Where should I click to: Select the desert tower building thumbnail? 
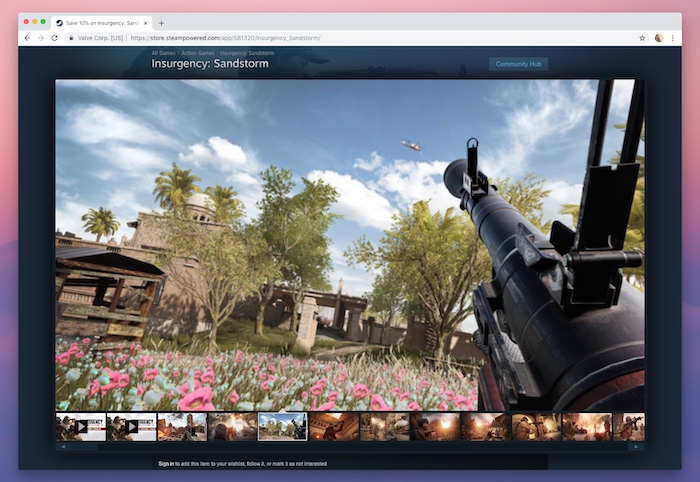182,427
